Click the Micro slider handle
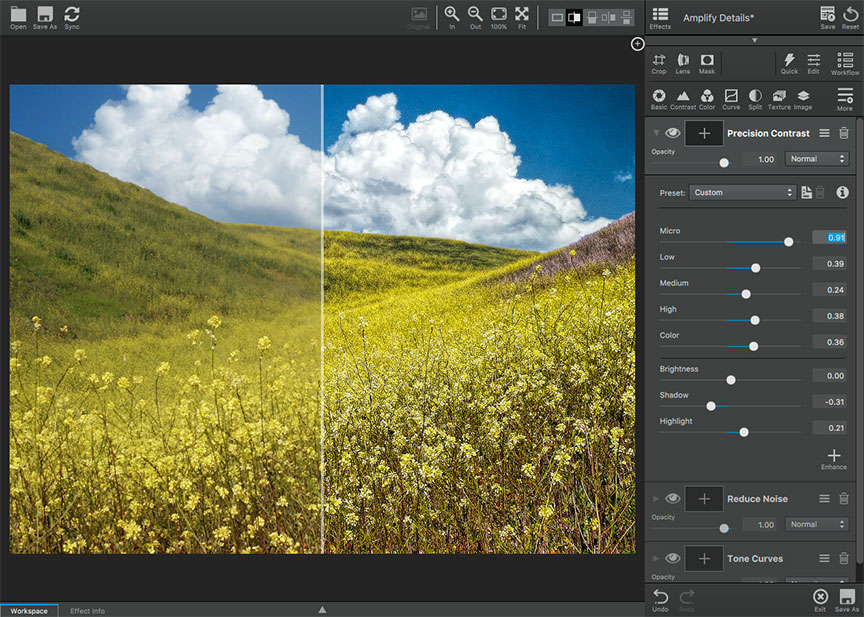 pyautogui.click(x=789, y=242)
